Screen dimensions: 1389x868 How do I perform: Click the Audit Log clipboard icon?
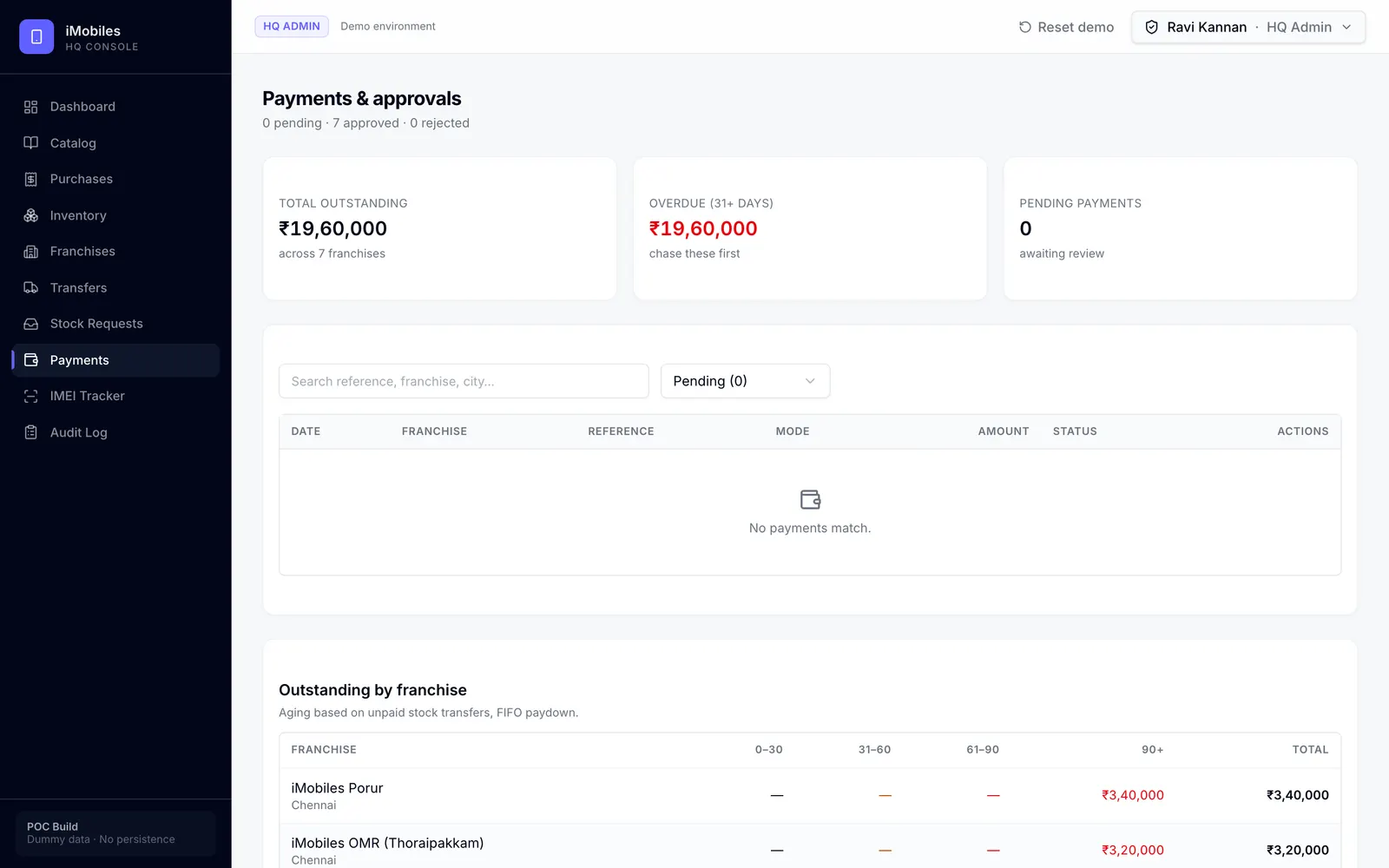pos(31,432)
